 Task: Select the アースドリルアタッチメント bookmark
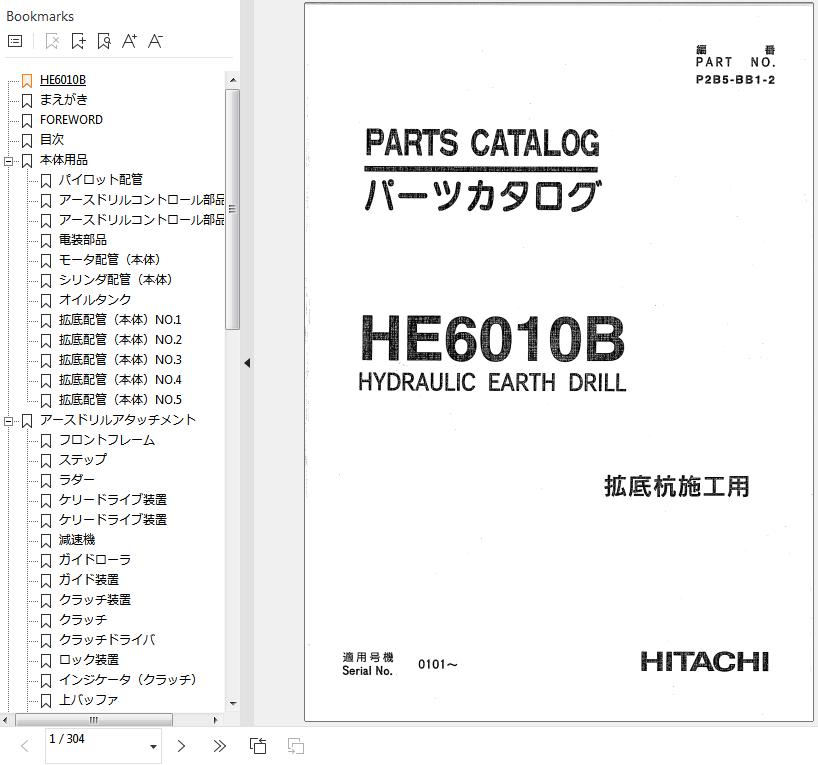click(118, 420)
